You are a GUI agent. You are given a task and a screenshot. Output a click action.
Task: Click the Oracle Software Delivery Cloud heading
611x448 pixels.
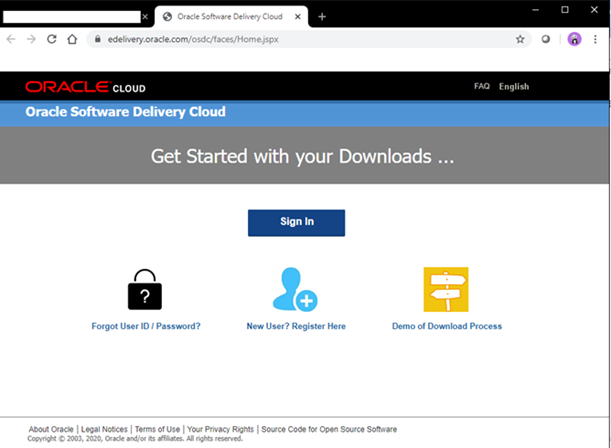[125, 112]
